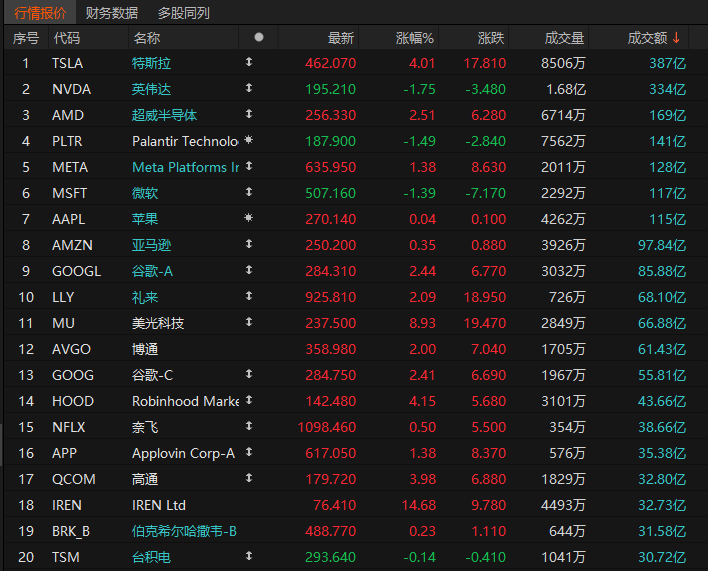Open the 苹果 stock name link
Viewport: 708px width, 571px height.
click(x=144, y=219)
